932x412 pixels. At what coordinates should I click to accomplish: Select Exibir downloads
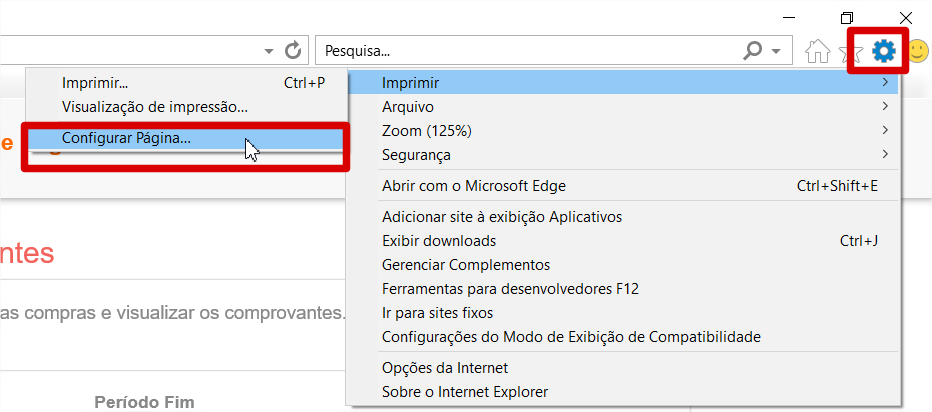point(623,241)
